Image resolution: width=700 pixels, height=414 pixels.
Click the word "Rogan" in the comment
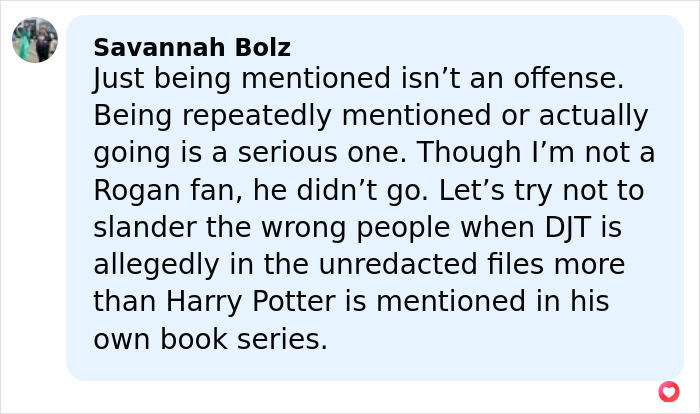point(141,190)
